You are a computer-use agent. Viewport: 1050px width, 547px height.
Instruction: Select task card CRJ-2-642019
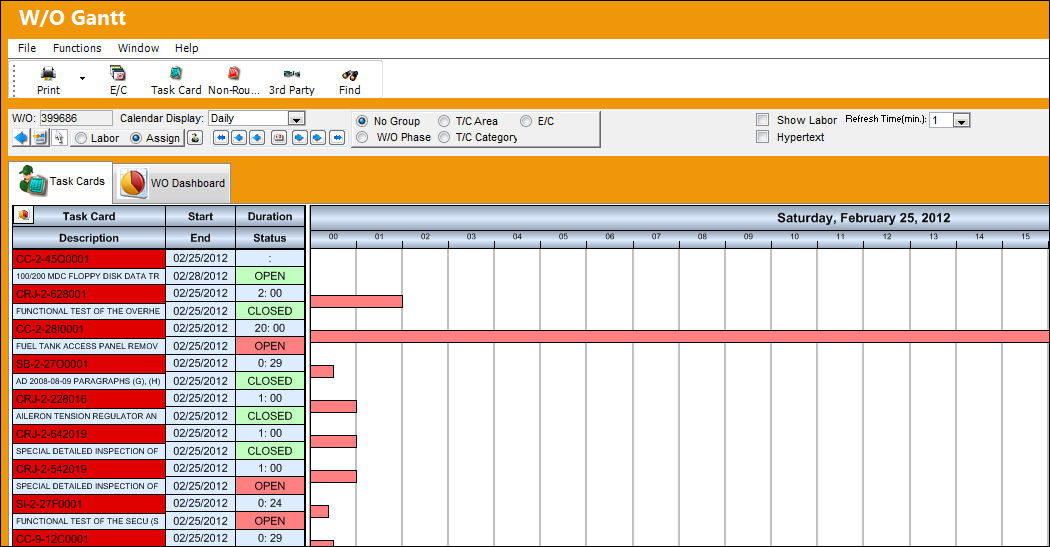(89, 433)
